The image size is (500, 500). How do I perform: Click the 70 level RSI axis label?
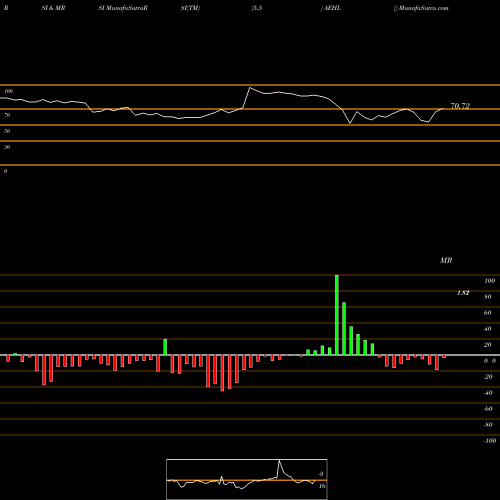click(7, 115)
